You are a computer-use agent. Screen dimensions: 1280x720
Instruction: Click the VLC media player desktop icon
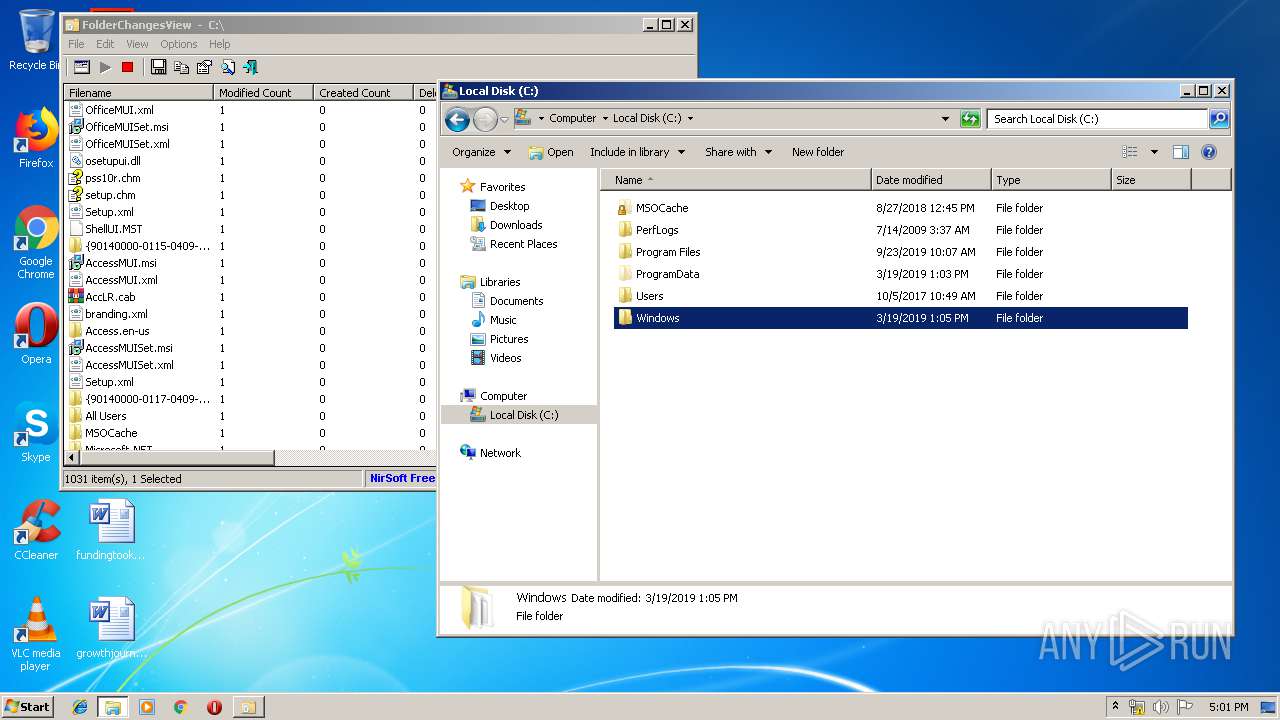coord(36,635)
